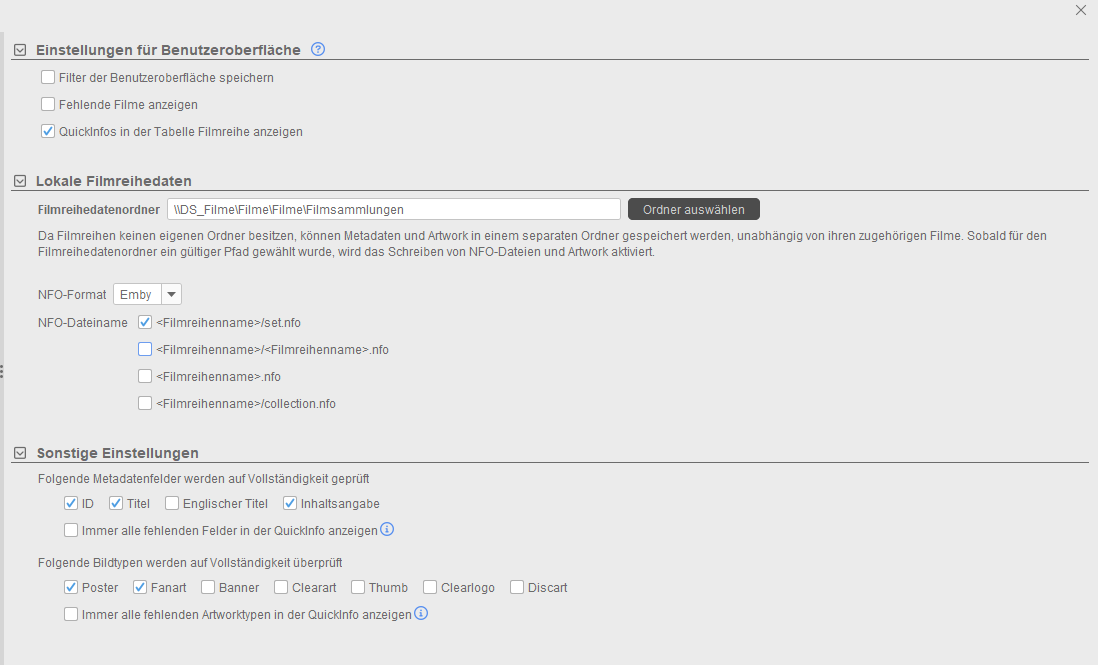
Task: Enable Filter der Benutzeroberfläche speichern
Action: [47, 76]
